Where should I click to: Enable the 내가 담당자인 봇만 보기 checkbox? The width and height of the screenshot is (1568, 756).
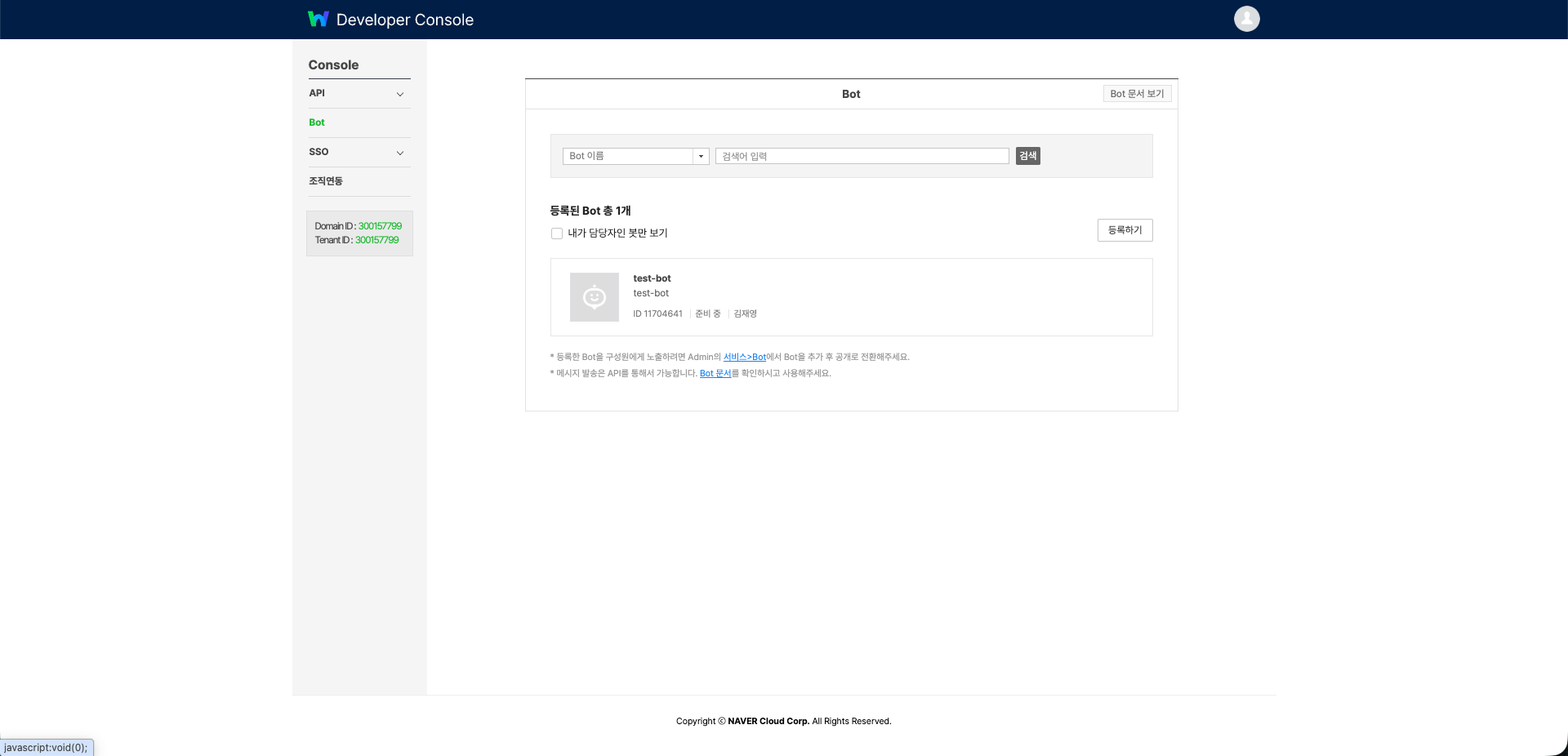[x=557, y=233]
